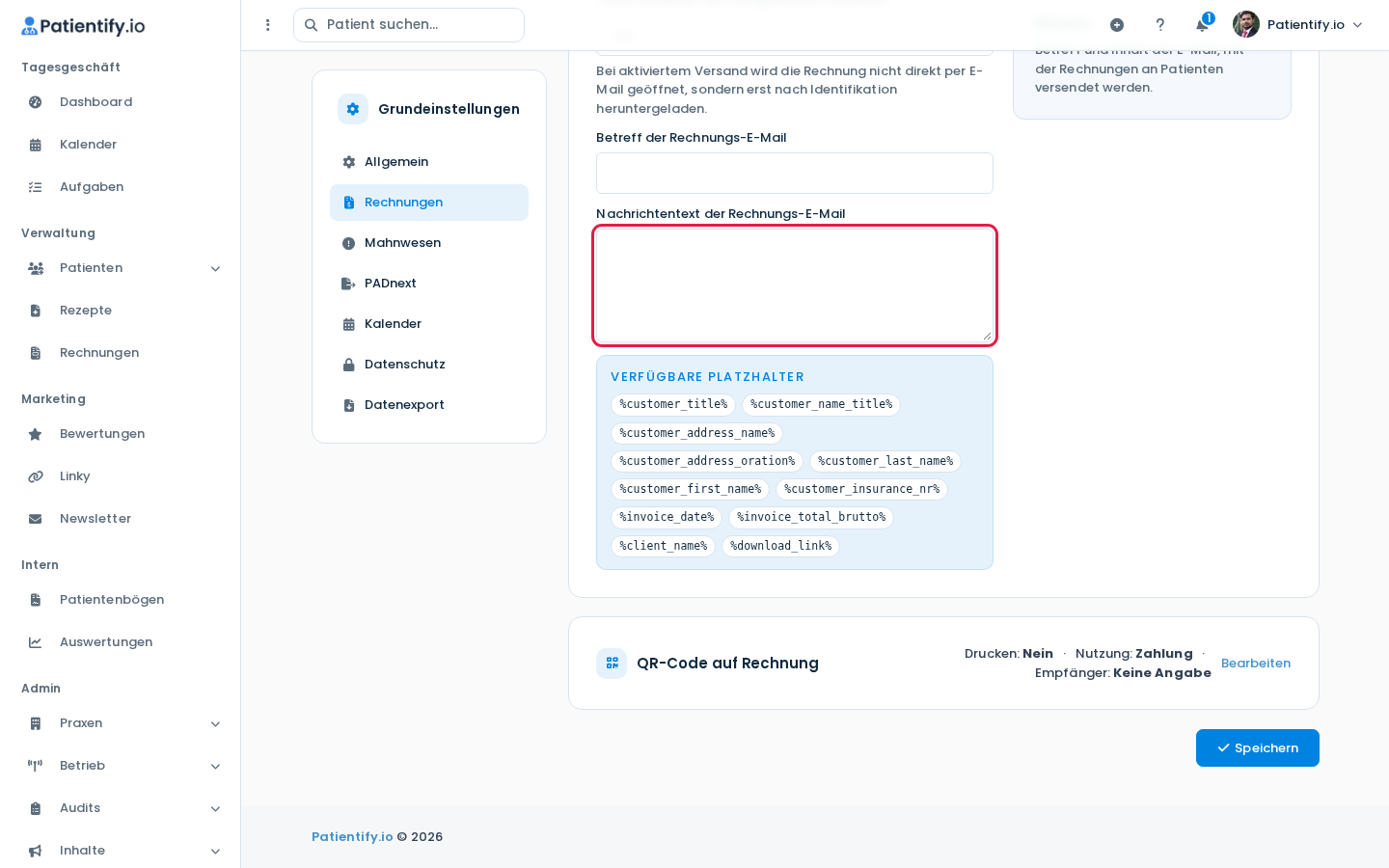The height and width of the screenshot is (868, 1389).
Task: Select Allgemein settings tab
Action: (x=429, y=162)
